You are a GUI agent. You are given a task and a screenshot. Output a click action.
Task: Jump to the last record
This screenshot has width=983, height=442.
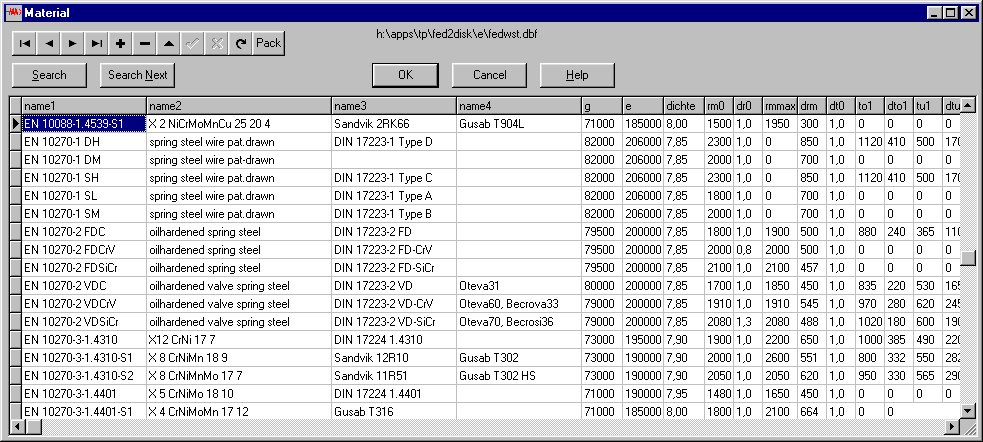[97, 43]
